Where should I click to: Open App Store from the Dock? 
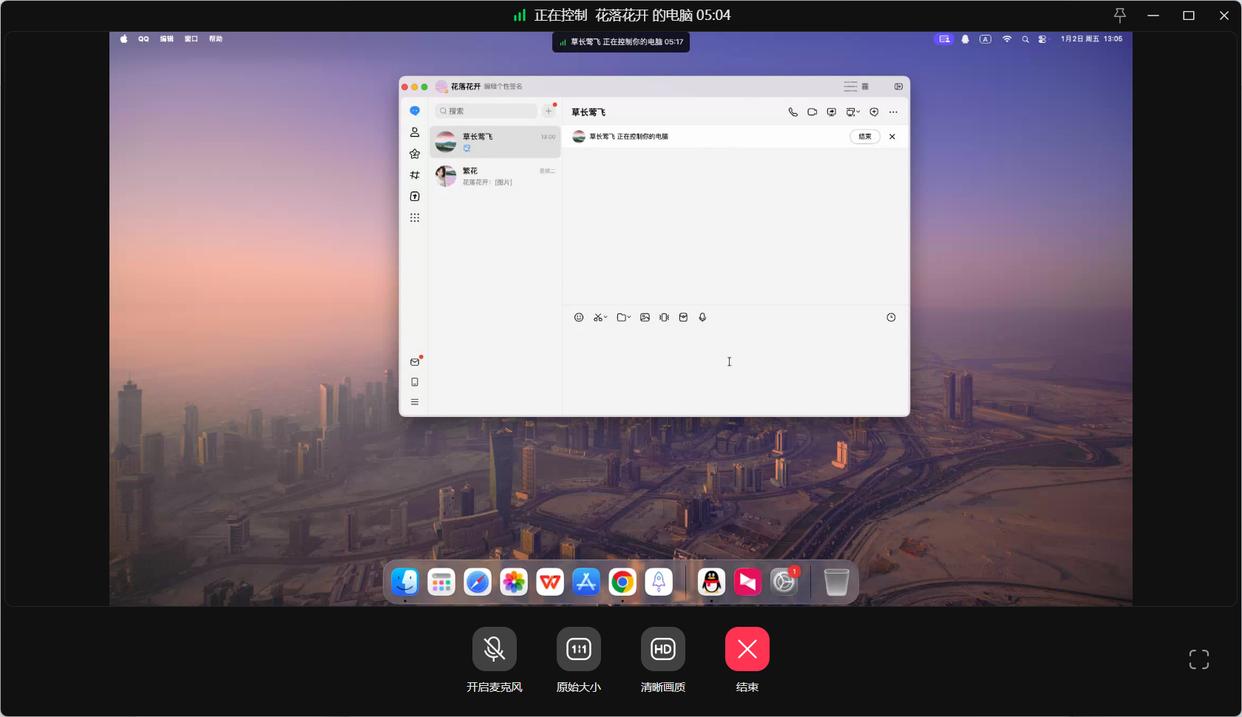[x=586, y=581]
